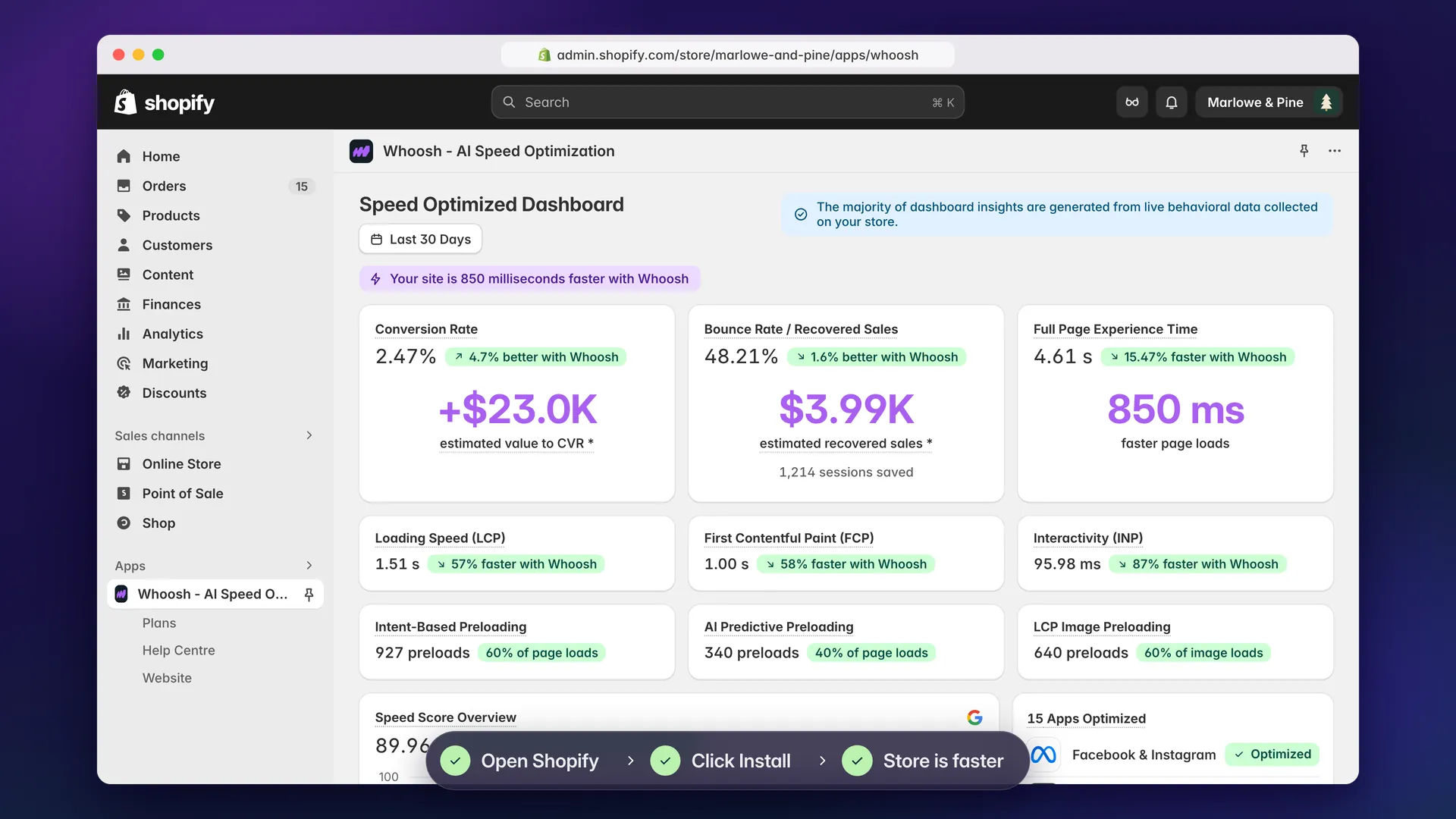The image size is (1456, 819).
Task: Open the Plans sub-link under Whoosh
Action: point(159,623)
